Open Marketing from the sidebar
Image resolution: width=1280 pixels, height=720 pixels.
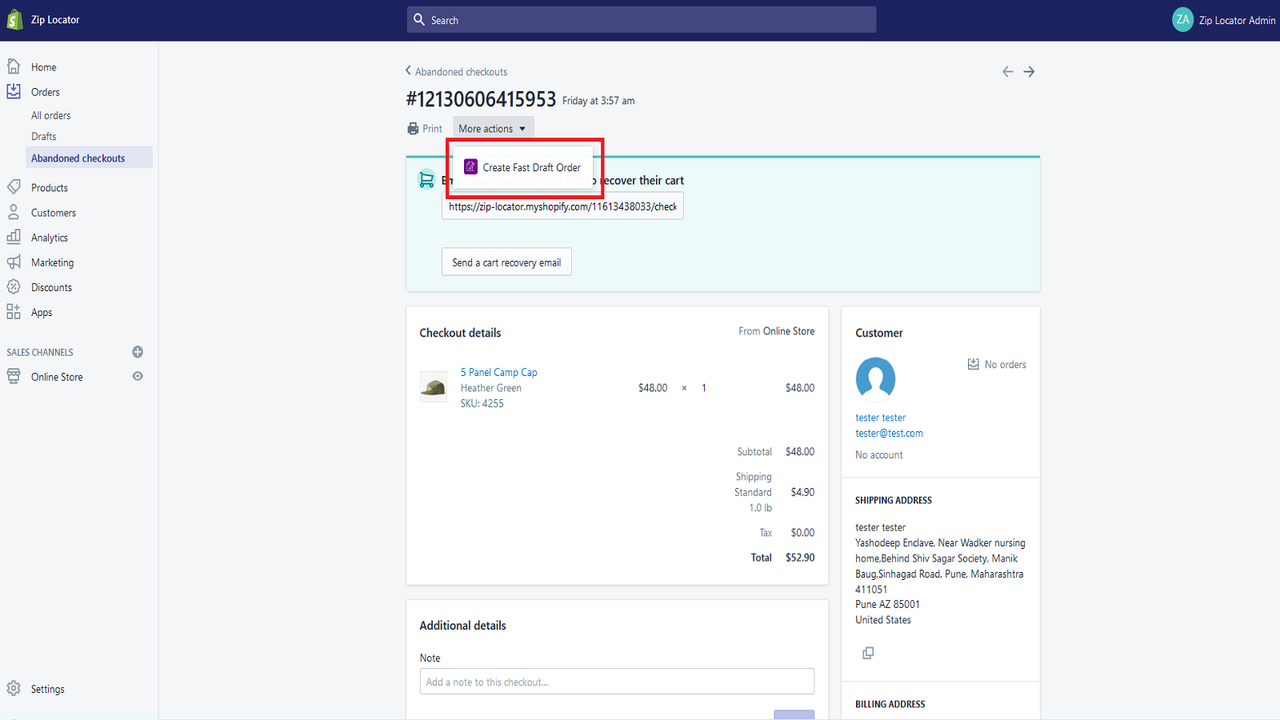52,263
